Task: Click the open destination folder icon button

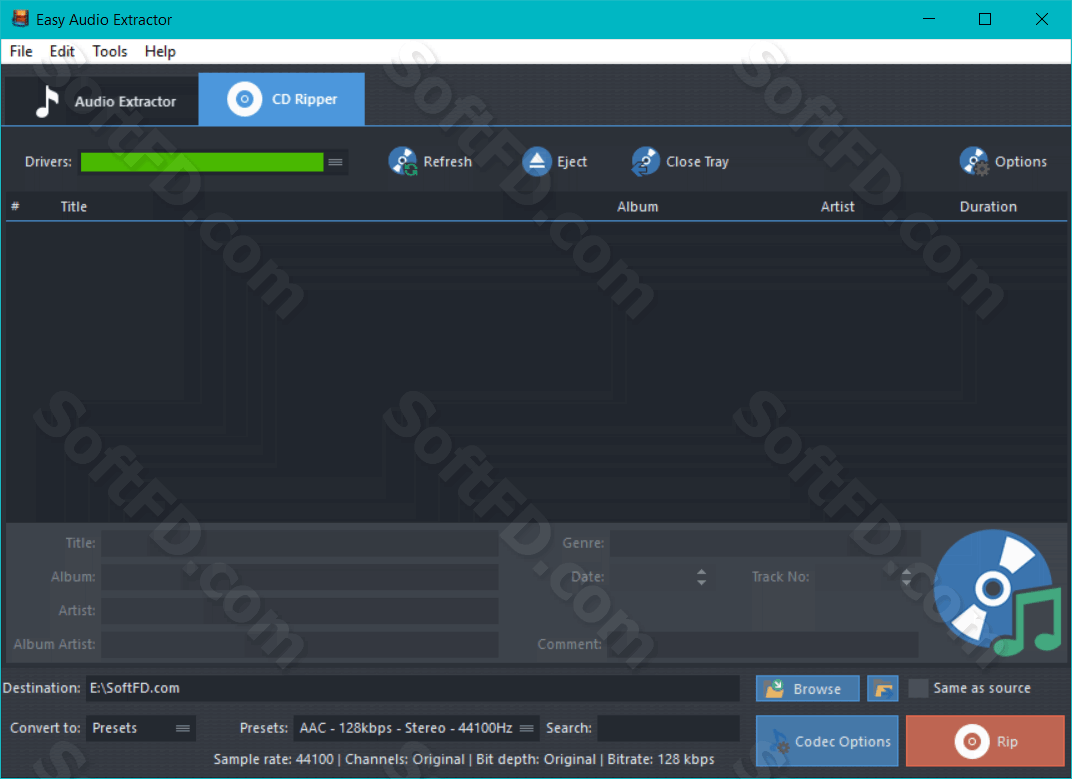Action: 883,688
